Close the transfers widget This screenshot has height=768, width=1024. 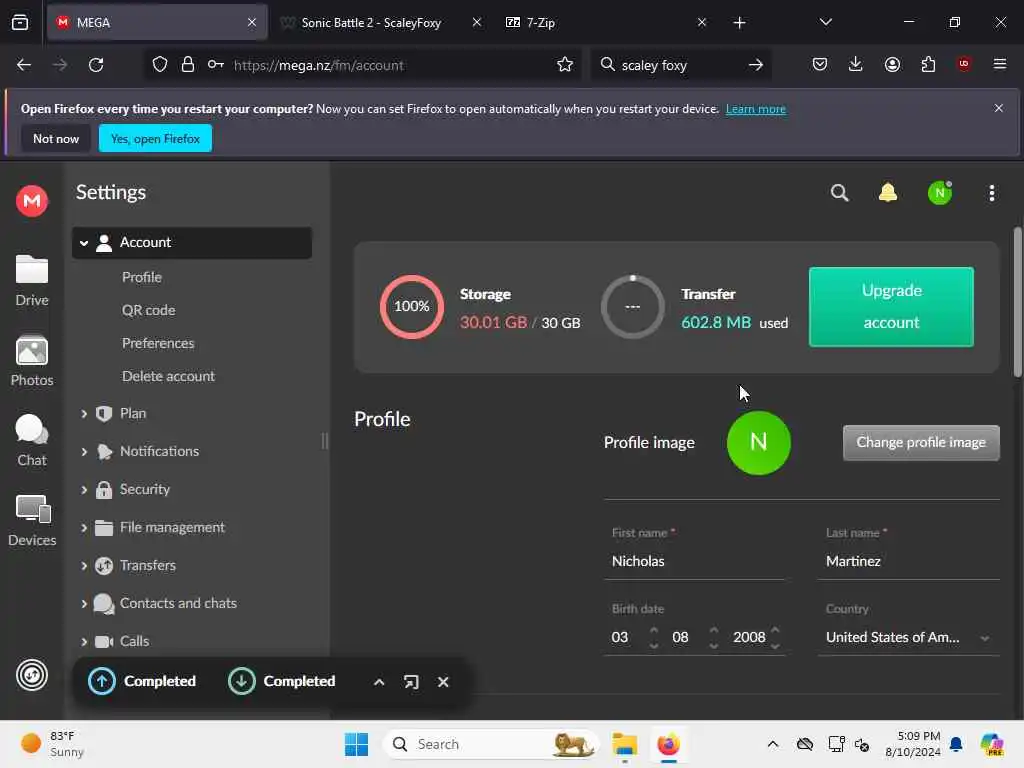click(443, 682)
